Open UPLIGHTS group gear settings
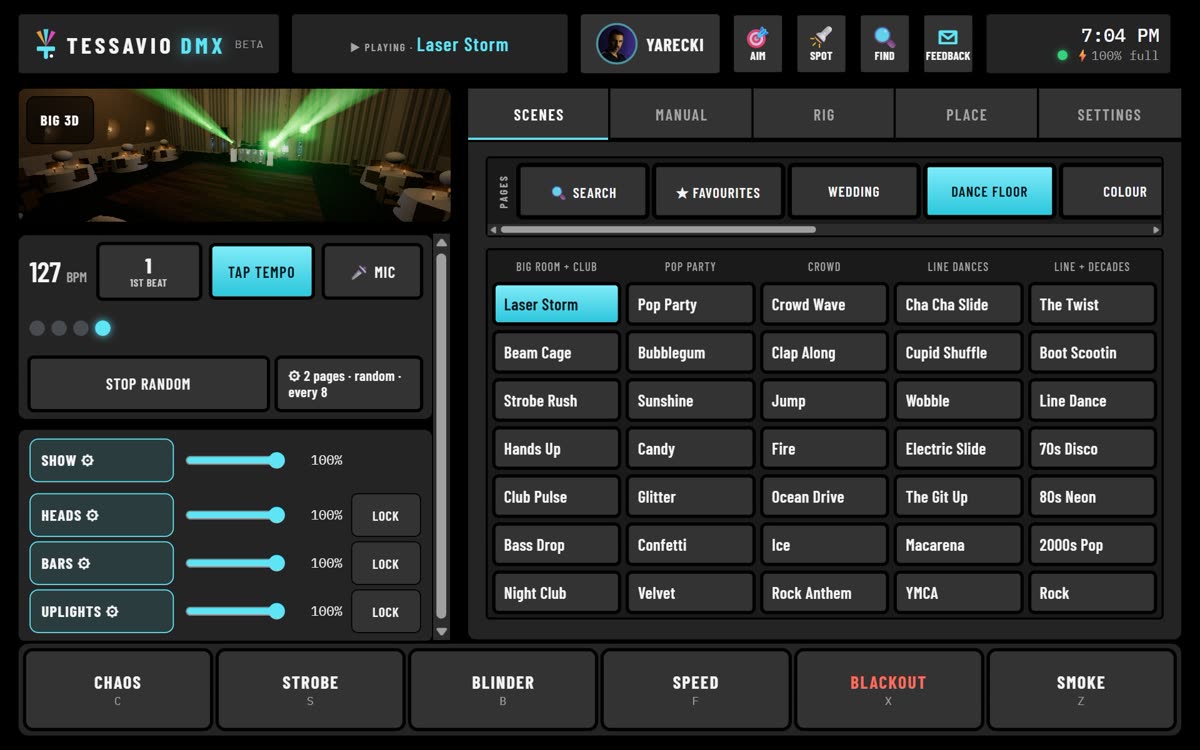Screen dimensions: 1200x750 click(x=112, y=611)
